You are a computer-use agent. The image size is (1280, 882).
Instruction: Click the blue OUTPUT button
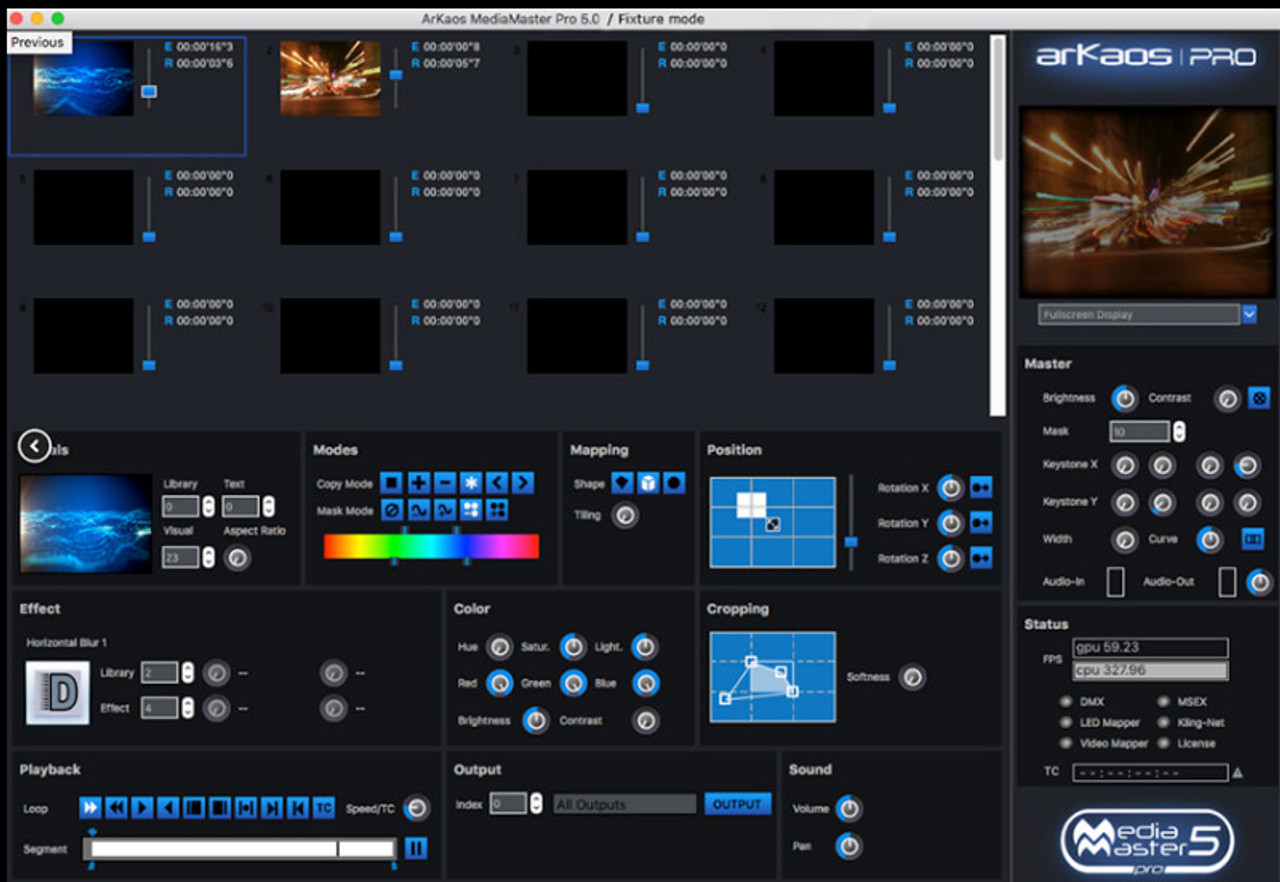tap(738, 804)
